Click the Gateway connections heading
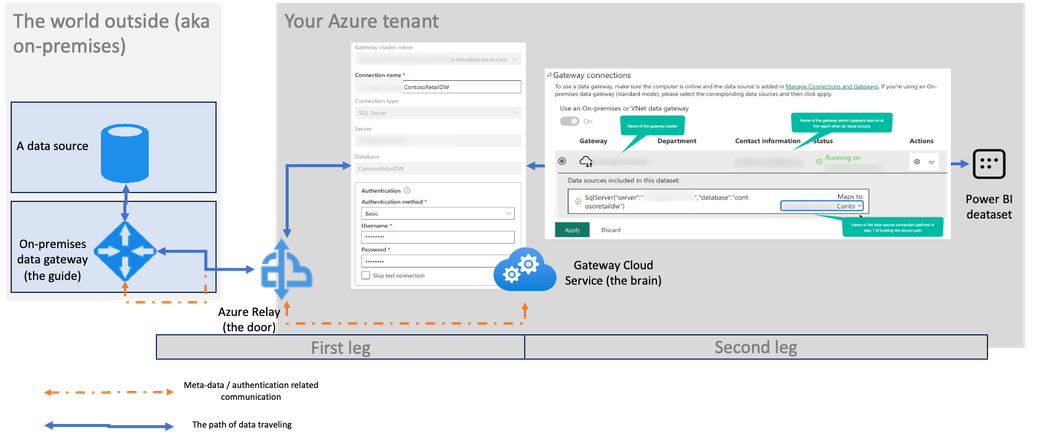The width and height of the screenshot is (1040, 437). pos(592,76)
